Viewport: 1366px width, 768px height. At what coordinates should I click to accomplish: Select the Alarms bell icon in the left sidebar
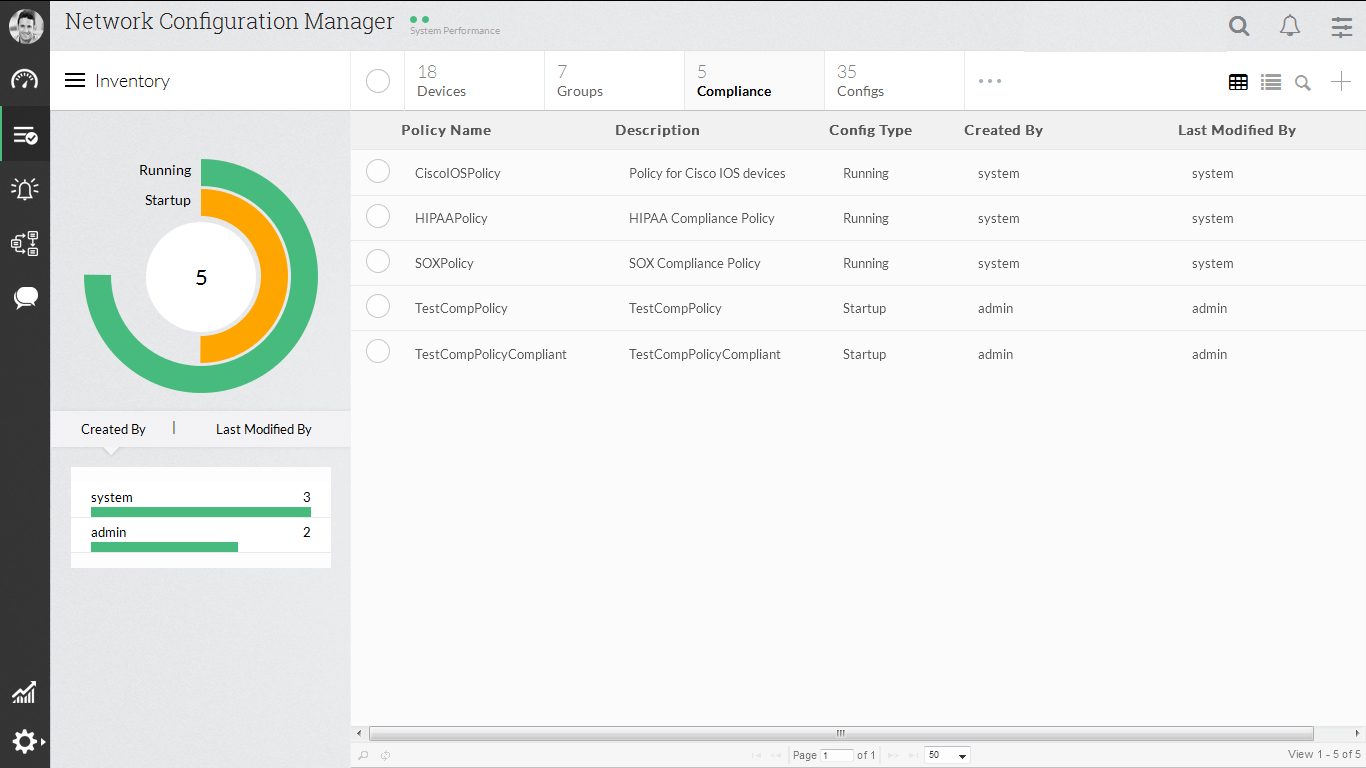point(24,188)
